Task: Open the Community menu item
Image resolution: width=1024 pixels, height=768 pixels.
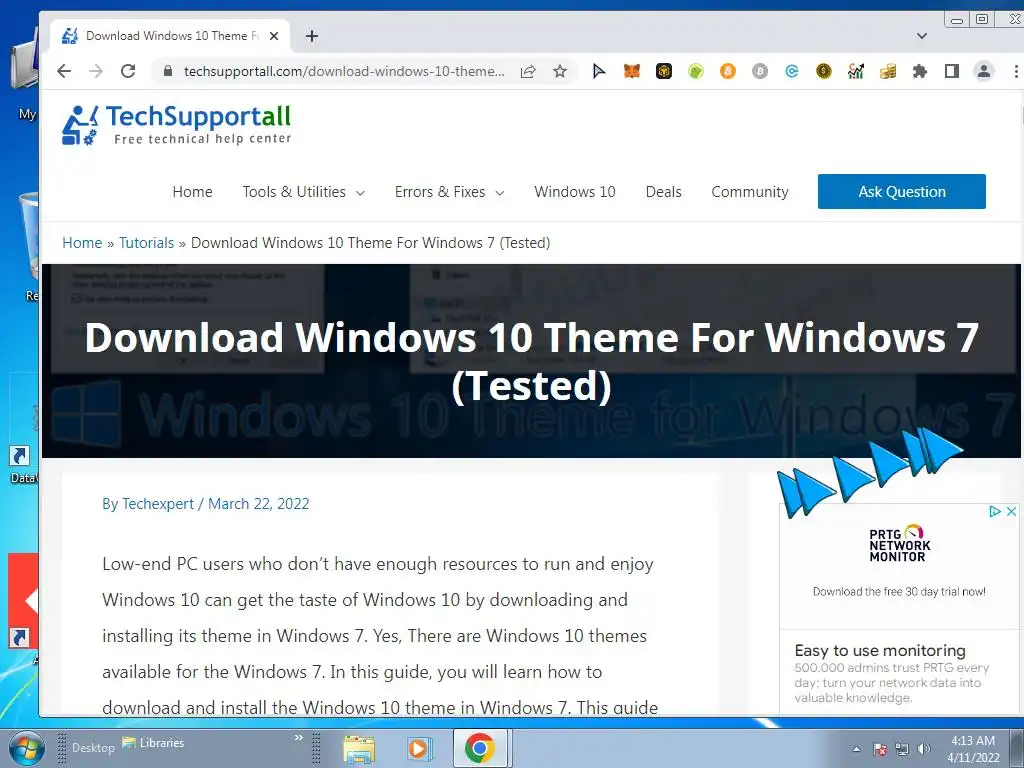Action: click(x=750, y=192)
